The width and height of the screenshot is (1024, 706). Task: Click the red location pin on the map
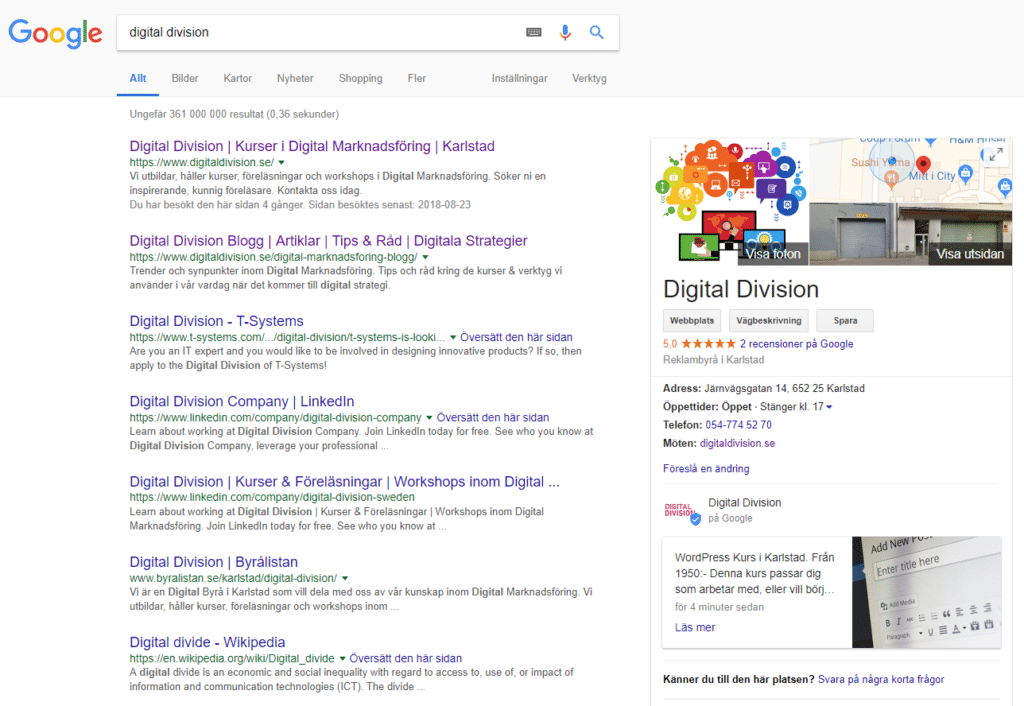(x=923, y=164)
